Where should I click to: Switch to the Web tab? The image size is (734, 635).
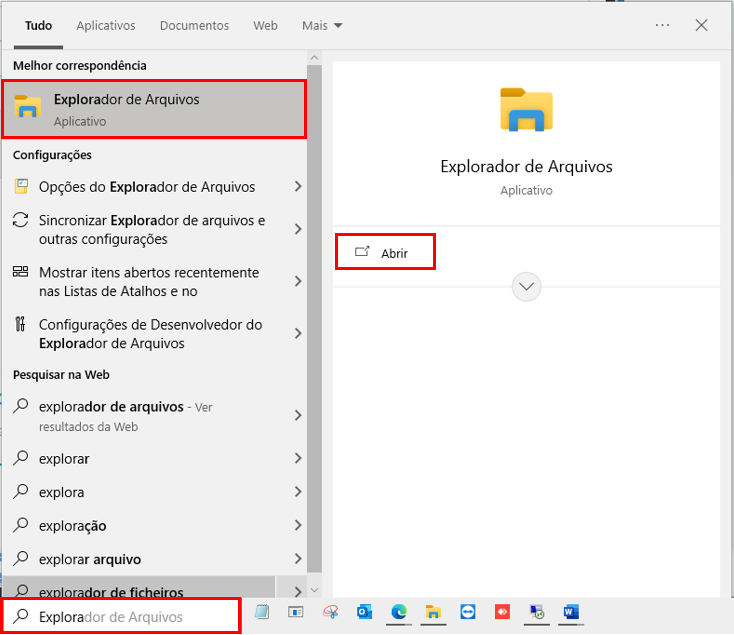click(x=265, y=25)
